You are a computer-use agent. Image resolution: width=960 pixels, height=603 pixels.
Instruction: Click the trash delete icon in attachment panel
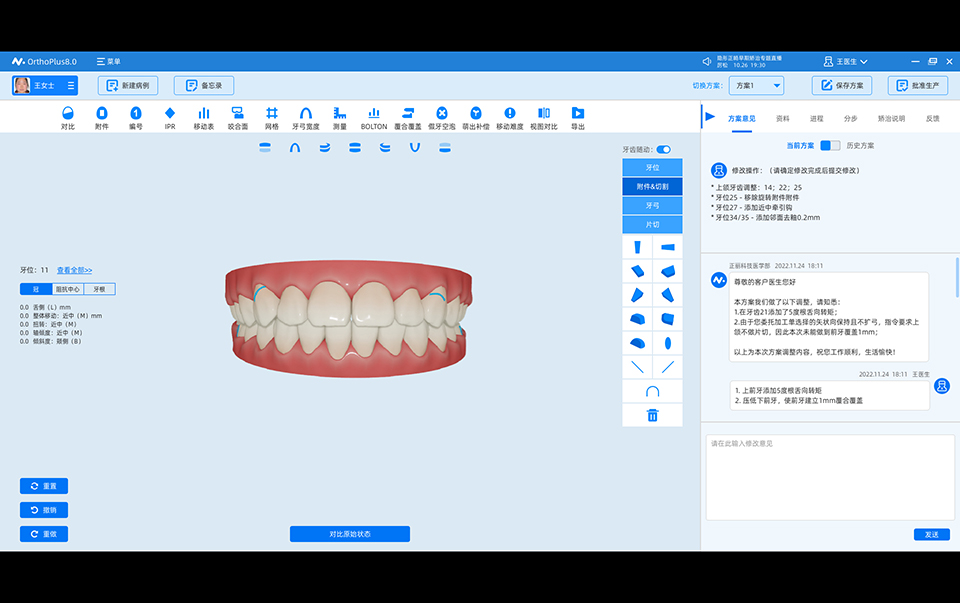coord(653,415)
